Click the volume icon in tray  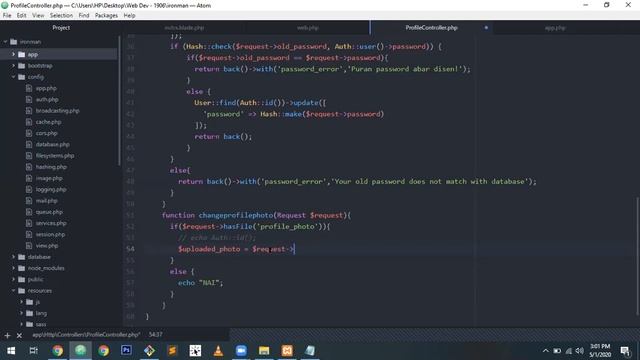[580, 351]
